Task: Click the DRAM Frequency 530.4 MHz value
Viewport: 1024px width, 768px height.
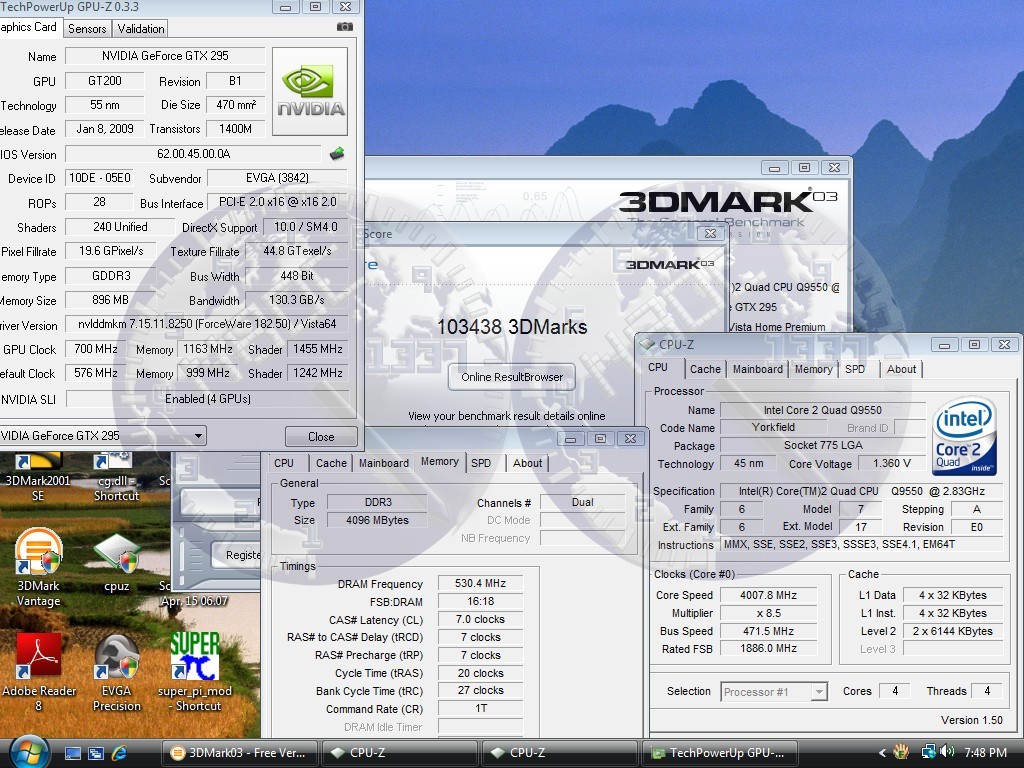Action: [481, 583]
